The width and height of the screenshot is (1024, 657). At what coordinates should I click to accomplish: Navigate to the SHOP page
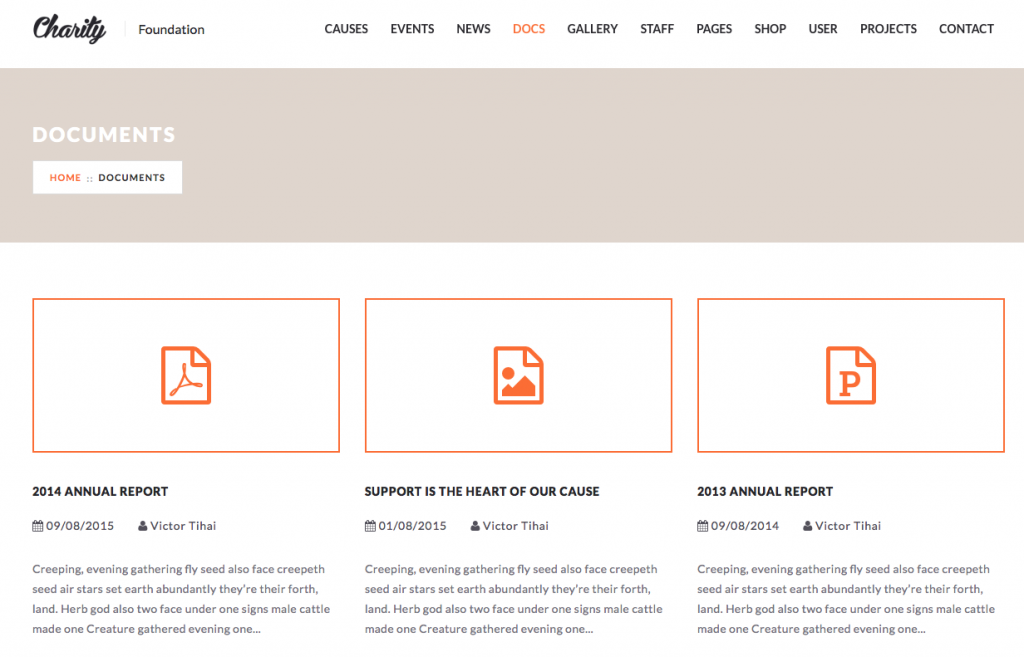(x=770, y=29)
